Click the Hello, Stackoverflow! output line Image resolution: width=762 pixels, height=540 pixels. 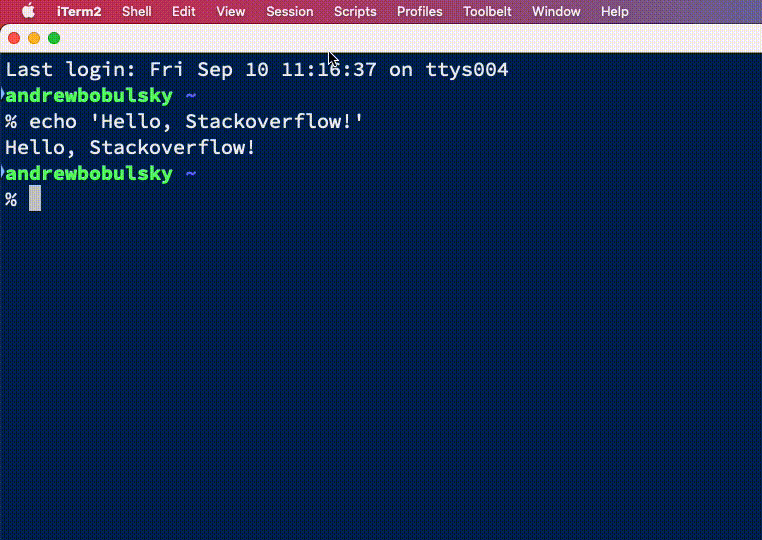(130, 148)
